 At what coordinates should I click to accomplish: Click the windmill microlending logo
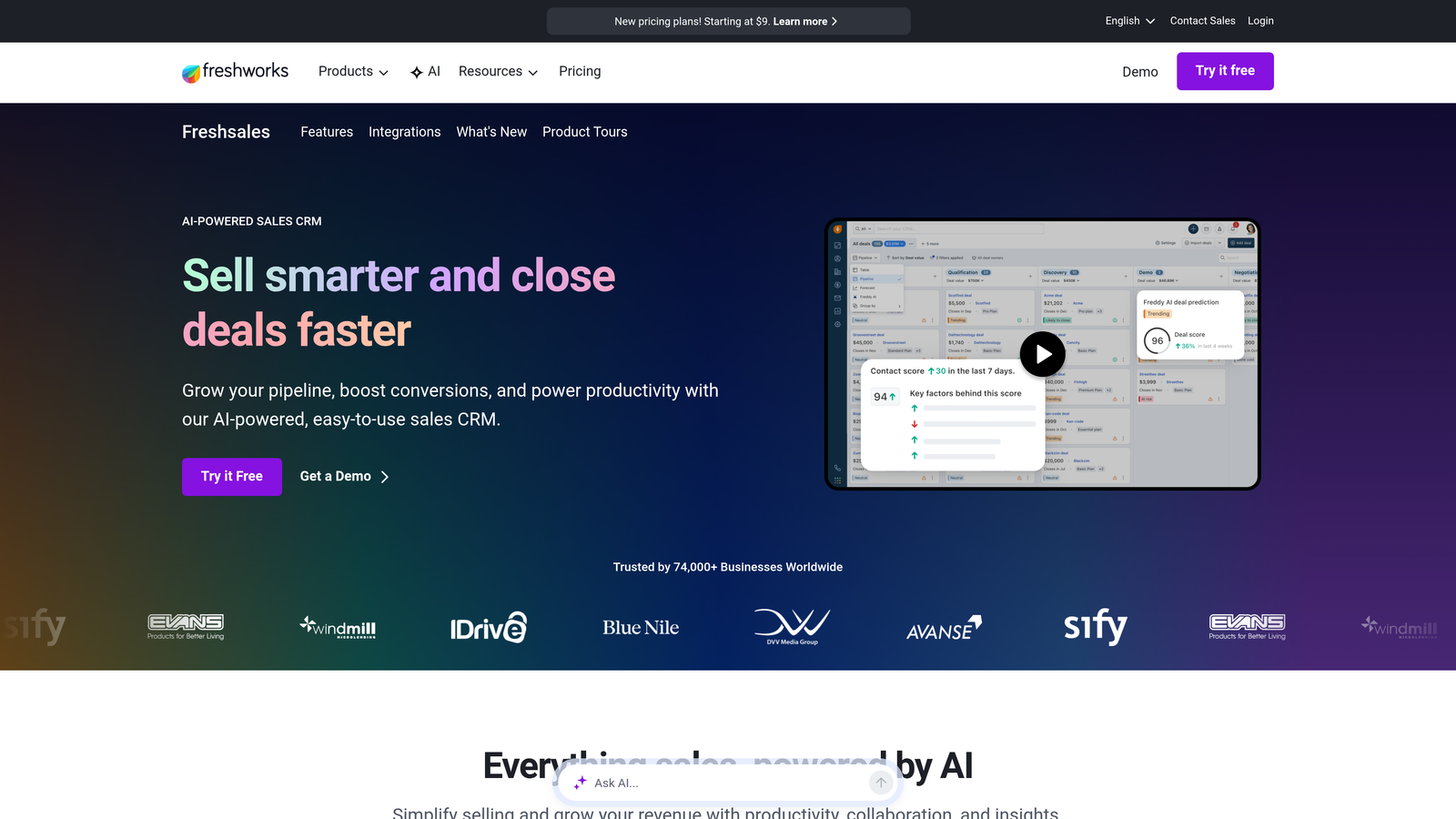[337, 627]
